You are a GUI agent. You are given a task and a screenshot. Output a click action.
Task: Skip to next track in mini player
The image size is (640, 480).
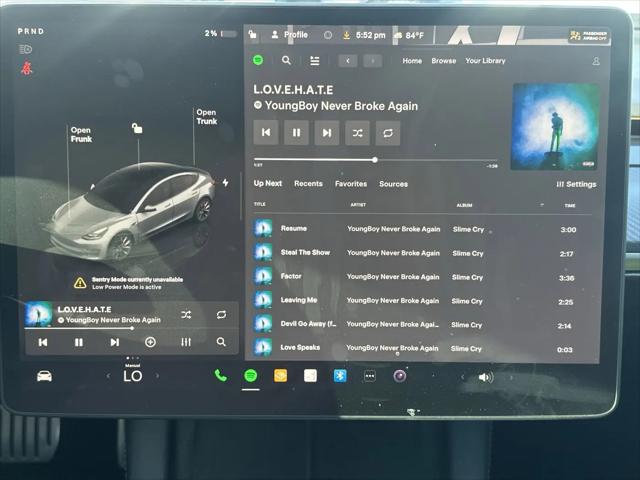click(115, 342)
